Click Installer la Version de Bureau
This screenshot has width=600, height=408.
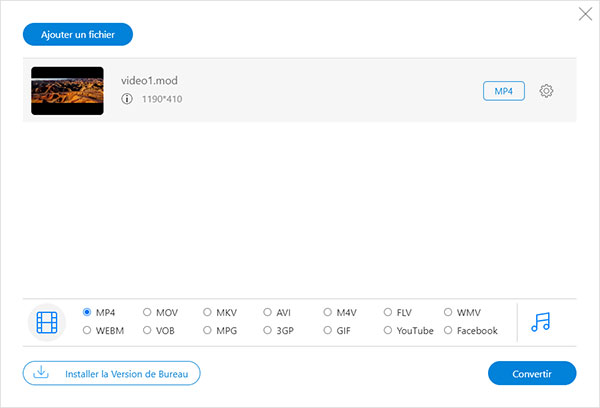112,373
